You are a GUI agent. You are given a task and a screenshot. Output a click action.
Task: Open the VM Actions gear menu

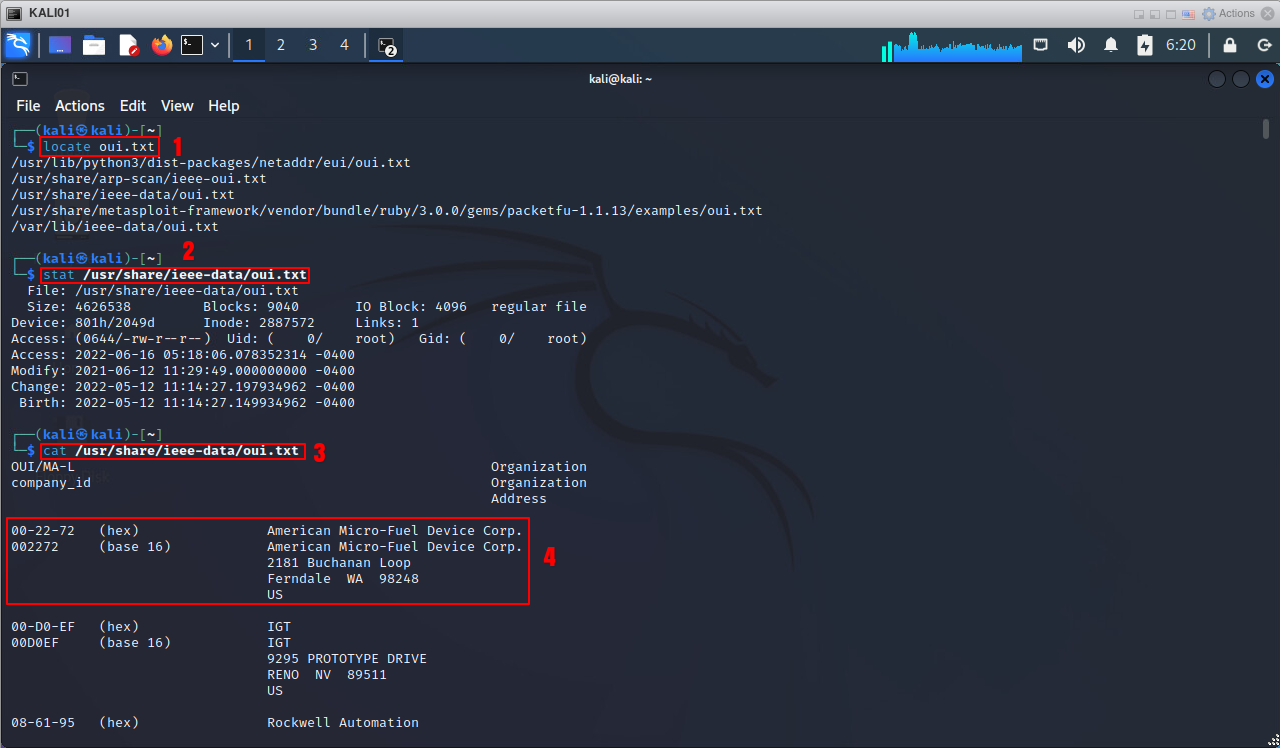pos(1228,13)
